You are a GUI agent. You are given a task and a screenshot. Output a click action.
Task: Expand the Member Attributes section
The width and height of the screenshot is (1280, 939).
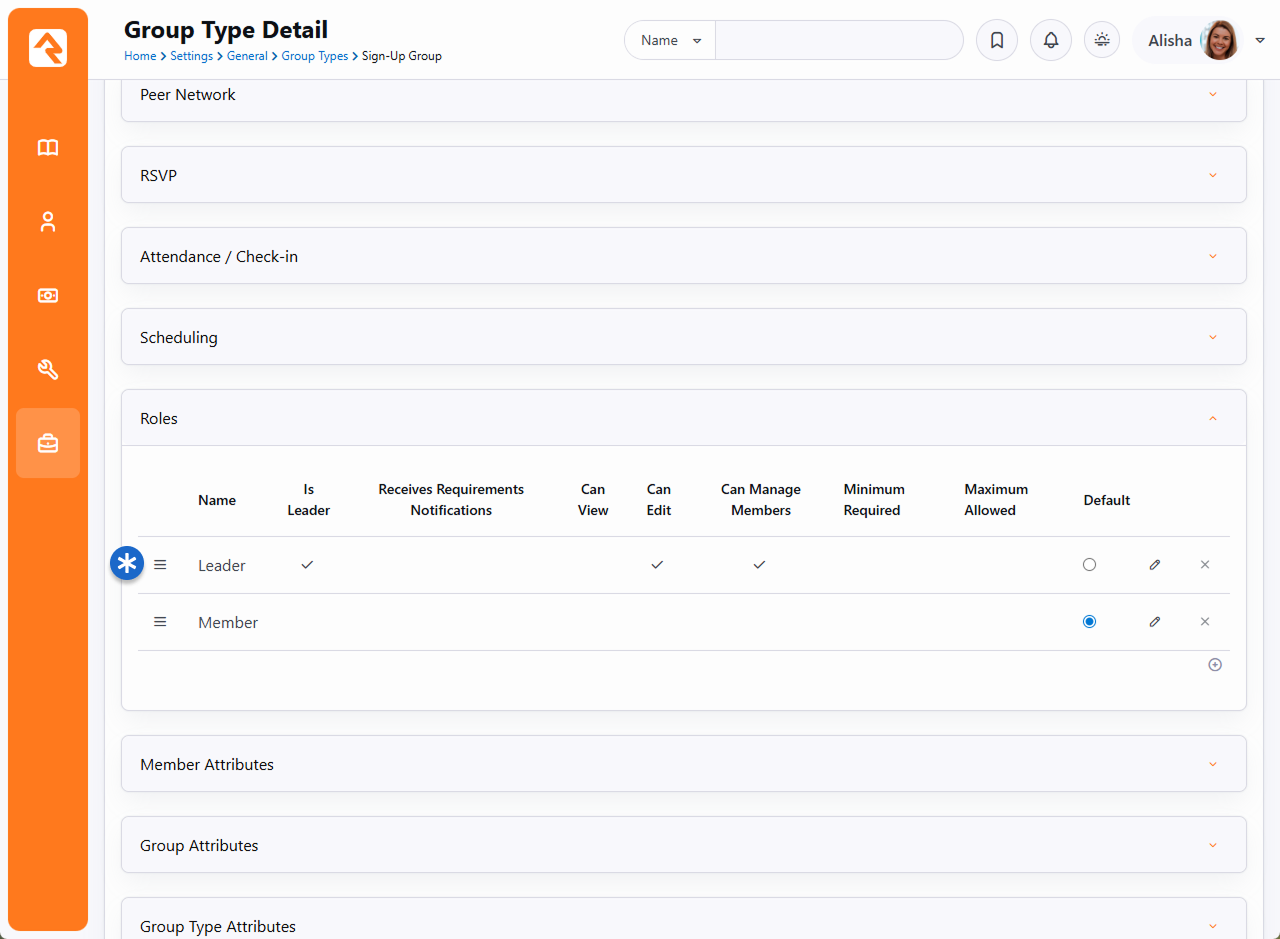coord(683,764)
